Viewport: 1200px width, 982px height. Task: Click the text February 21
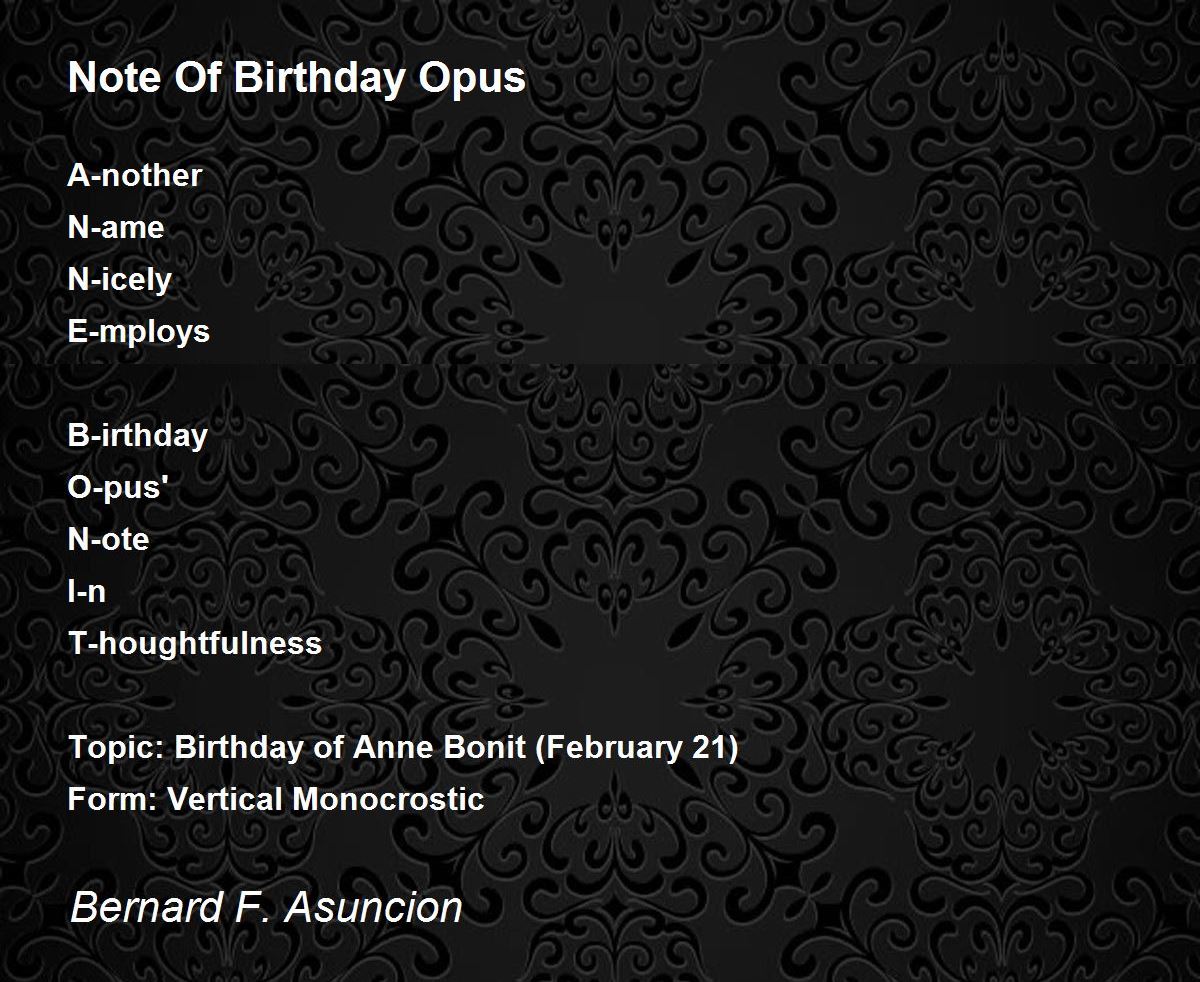pyautogui.click(x=636, y=748)
